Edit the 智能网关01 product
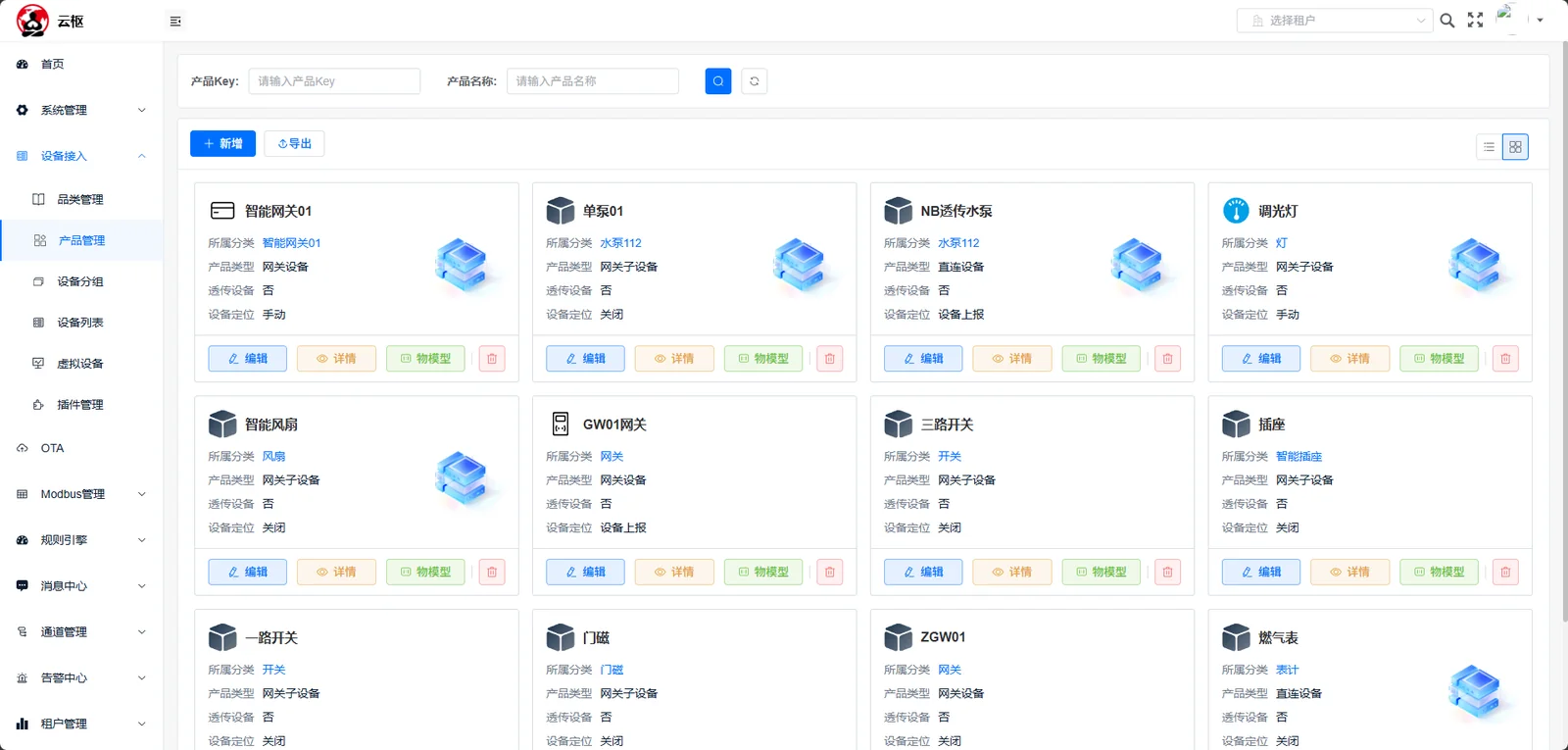This screenshot has width=1568, height=750. pyautogui.click(x=248, y=359)
